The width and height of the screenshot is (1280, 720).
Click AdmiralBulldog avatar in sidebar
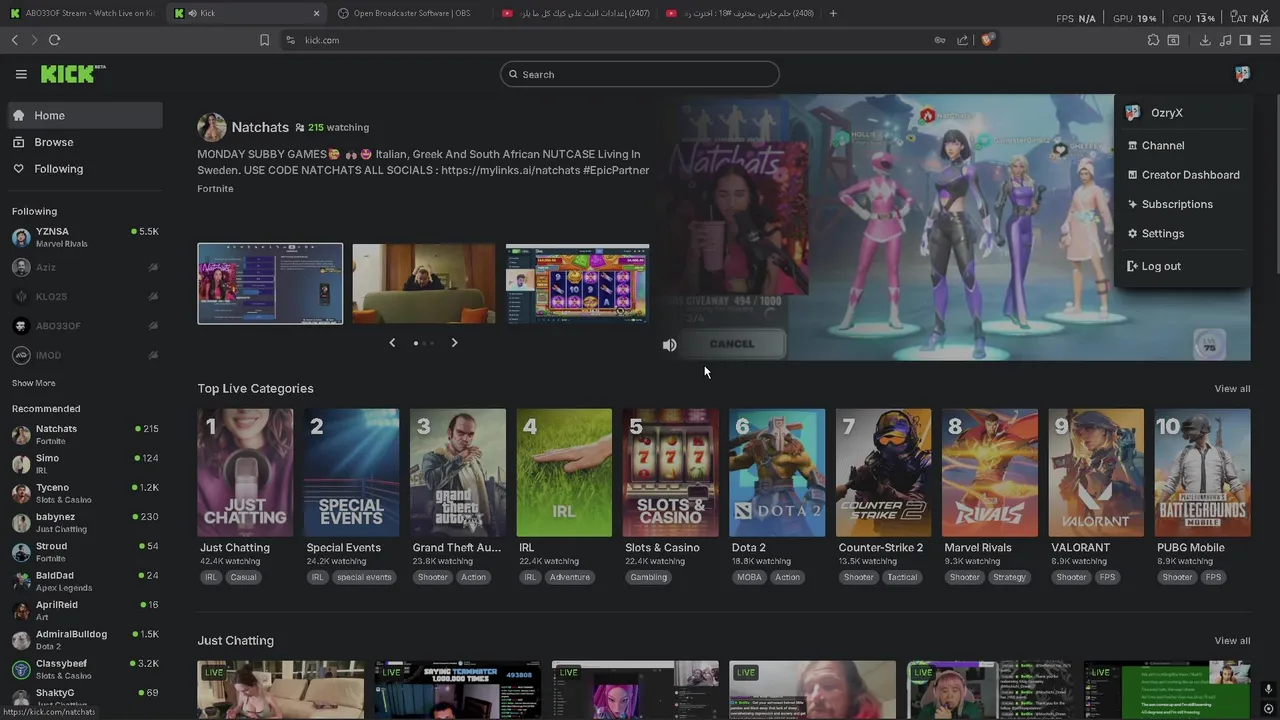pyautogui.click(x=21, y=640)
